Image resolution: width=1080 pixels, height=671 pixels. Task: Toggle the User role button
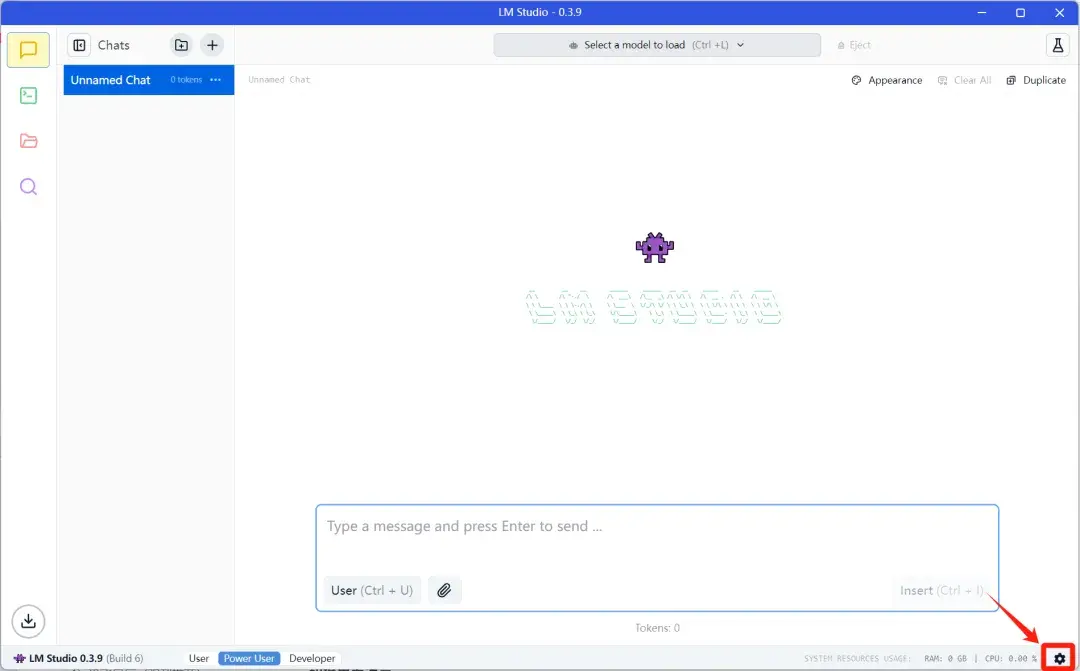[372, 590]
